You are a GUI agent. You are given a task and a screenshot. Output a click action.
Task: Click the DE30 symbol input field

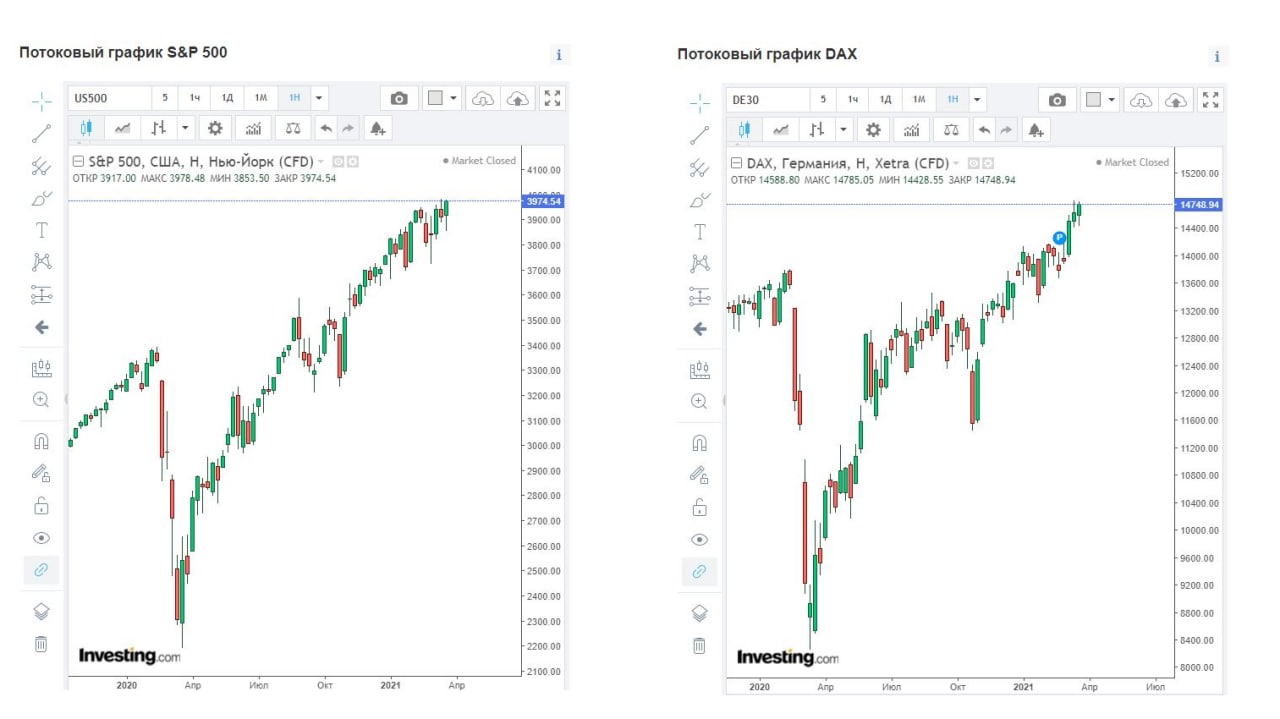click(768, 99)
